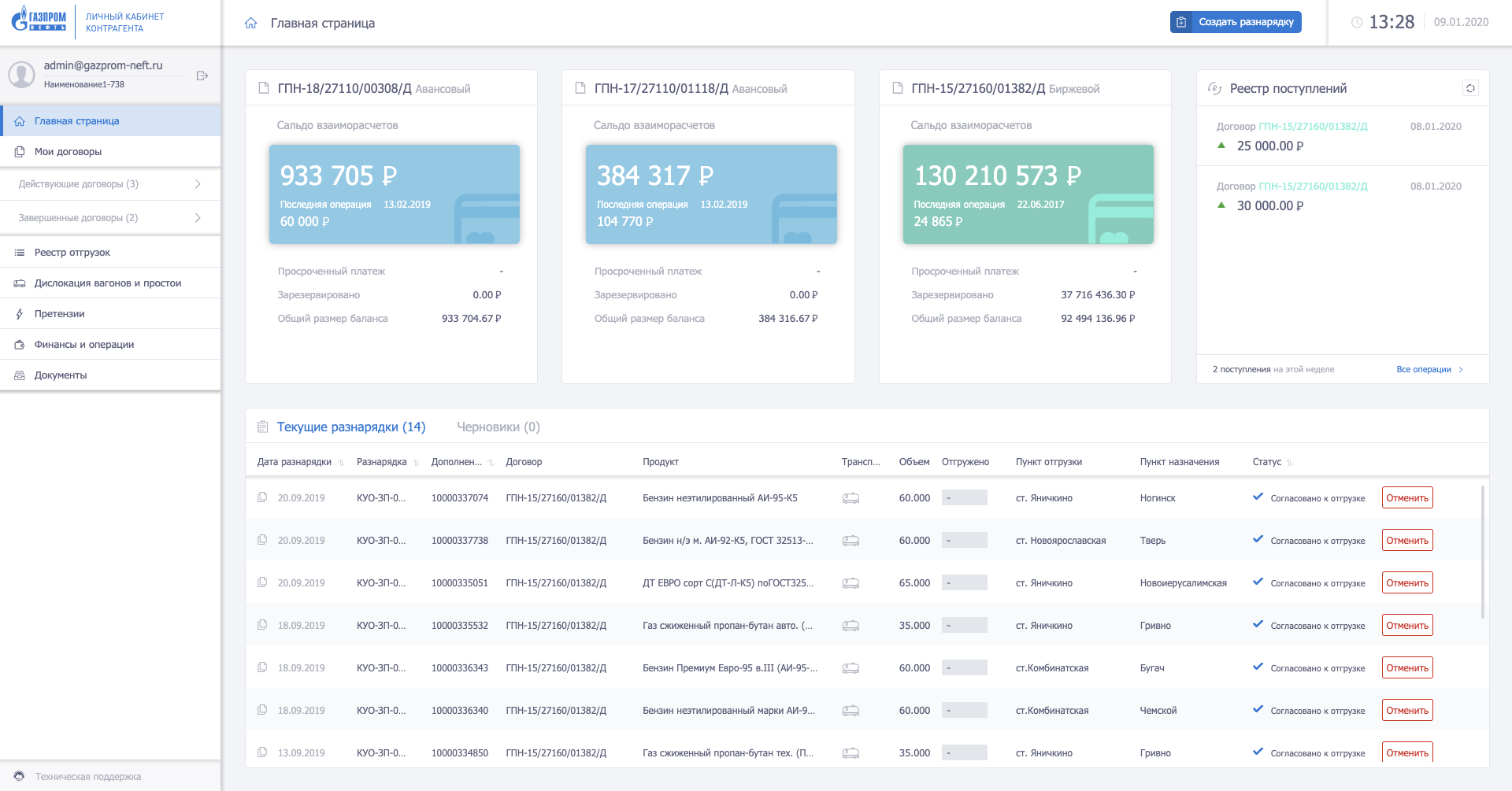Click the logout icon next to admin email
The image size is (1512, 791).
(x=202, y=76)
